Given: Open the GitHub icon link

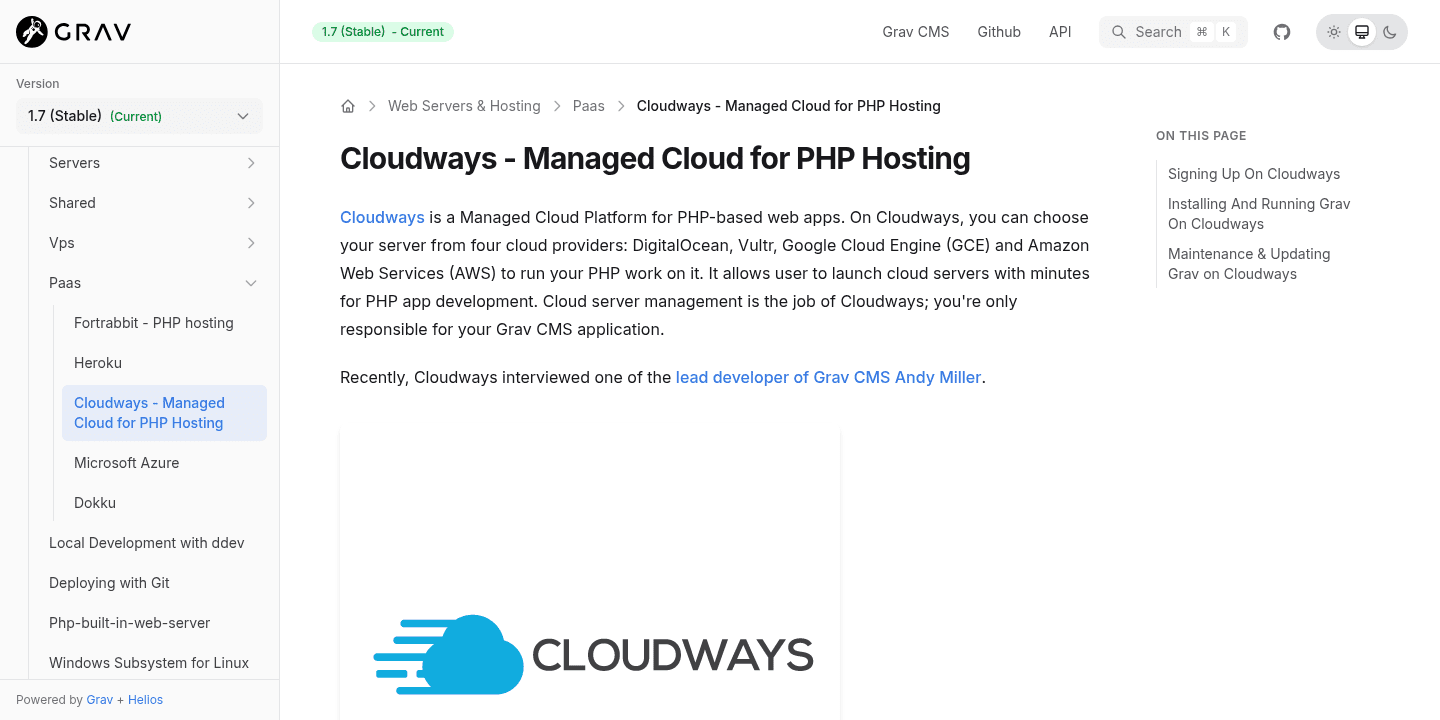Looking at the screenshot, I should point(1282,32).
